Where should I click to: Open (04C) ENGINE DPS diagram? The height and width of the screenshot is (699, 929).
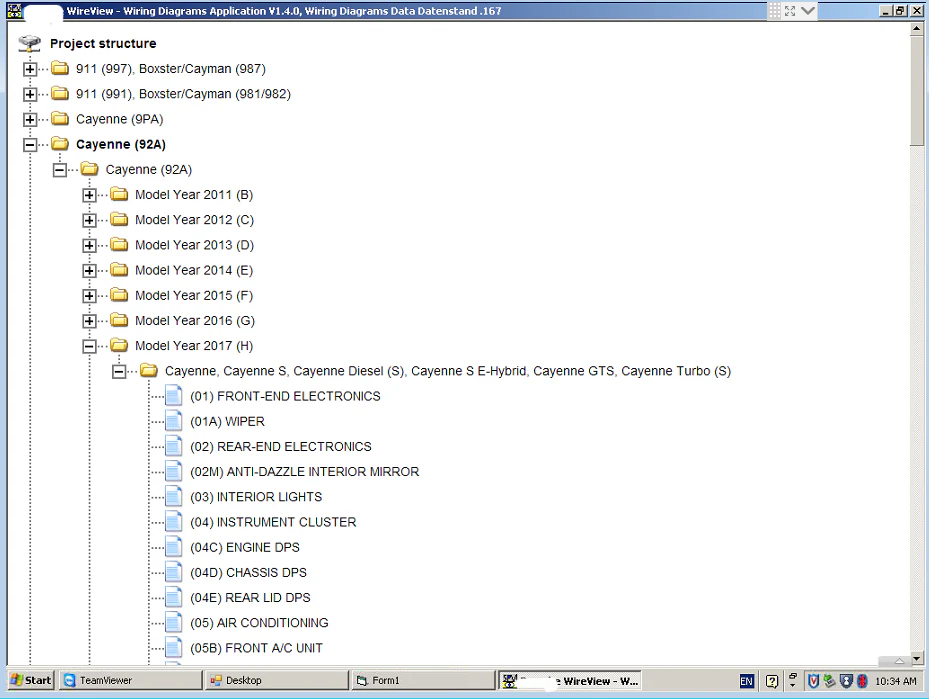[245, 547]
